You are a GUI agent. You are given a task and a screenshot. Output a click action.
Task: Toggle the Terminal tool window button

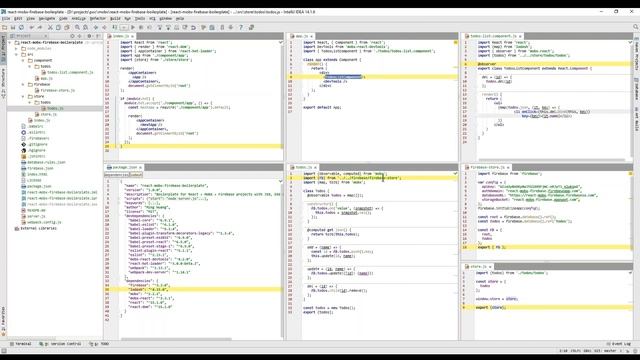tap(20, 344)
